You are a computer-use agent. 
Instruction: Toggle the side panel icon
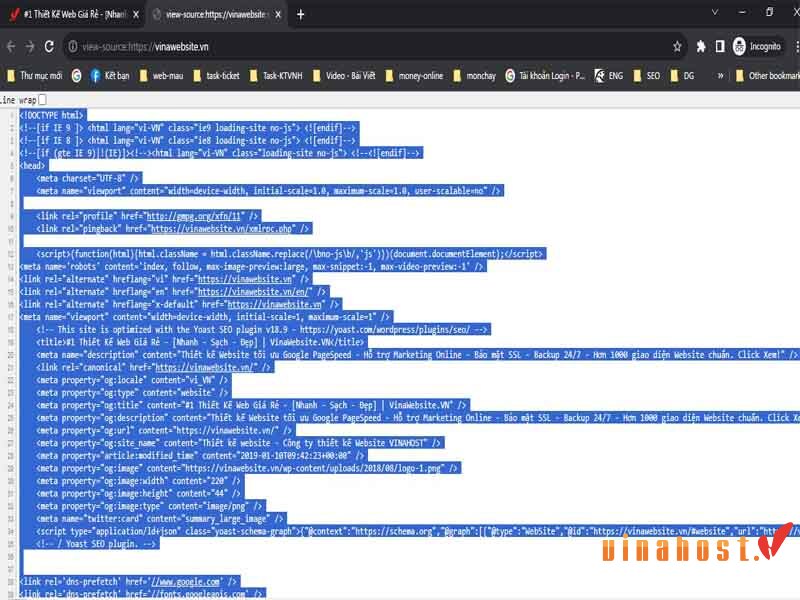click(x=720, y=47)
